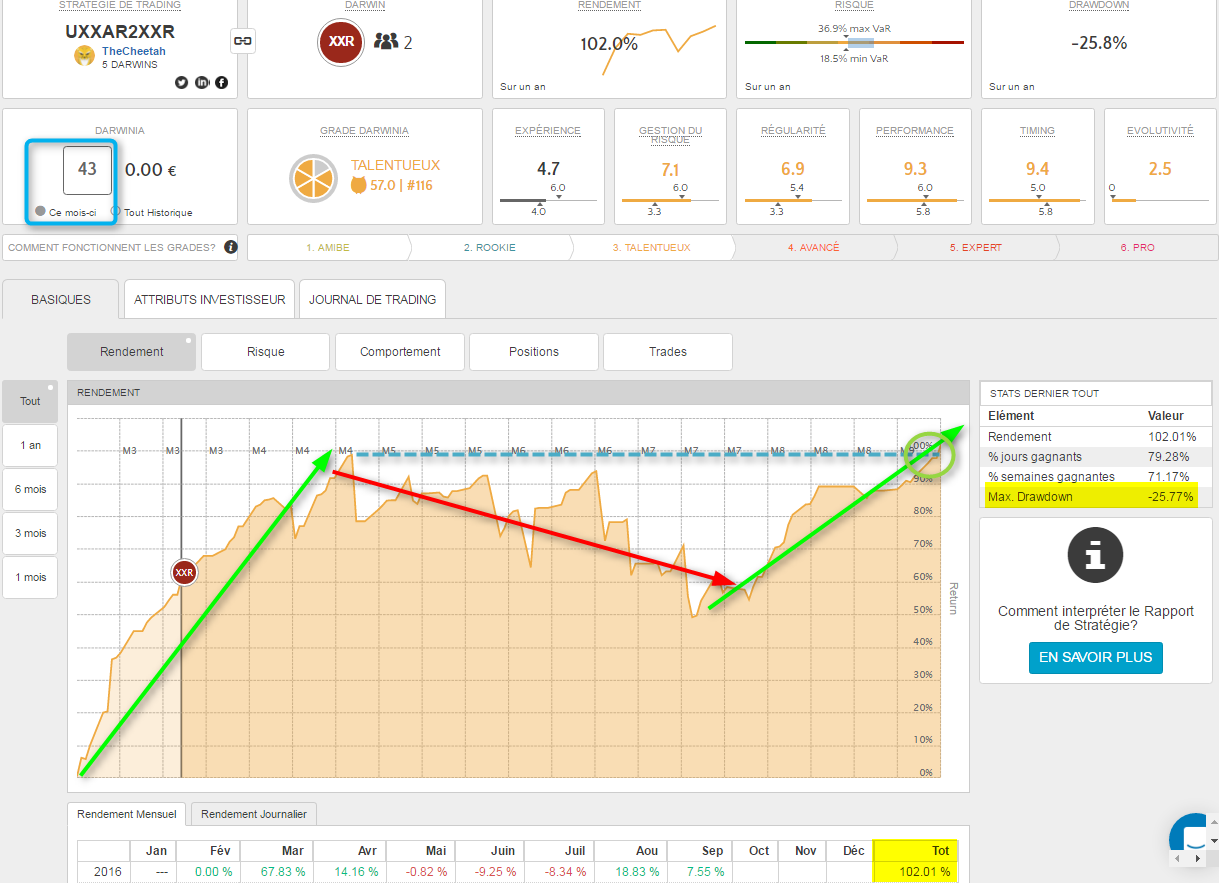Click the Twitter share icon
The width and height of the screenshot is (1219, 883).
pyautogui.click(x=182, y=82)
